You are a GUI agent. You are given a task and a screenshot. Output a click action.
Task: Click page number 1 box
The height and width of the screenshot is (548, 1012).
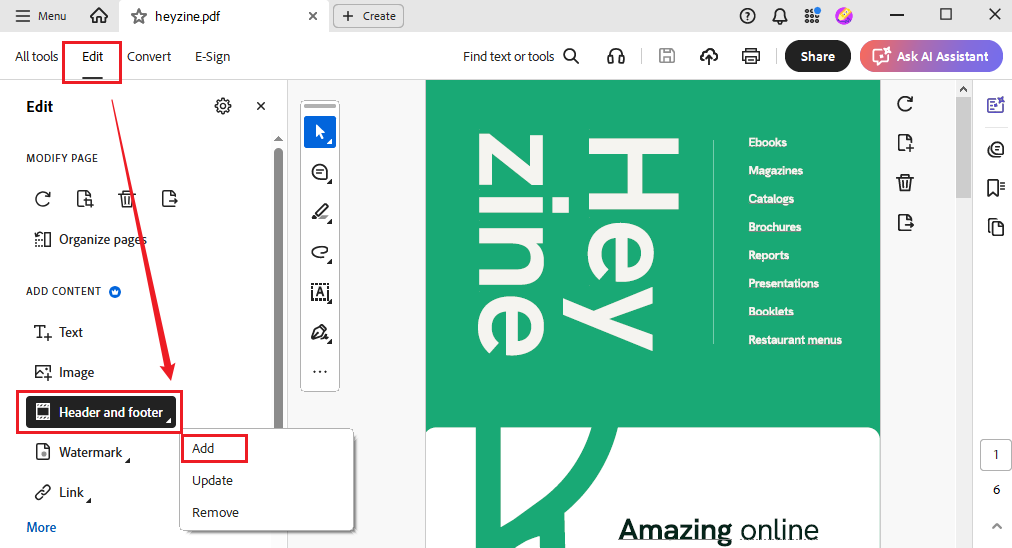click(996, 455)
